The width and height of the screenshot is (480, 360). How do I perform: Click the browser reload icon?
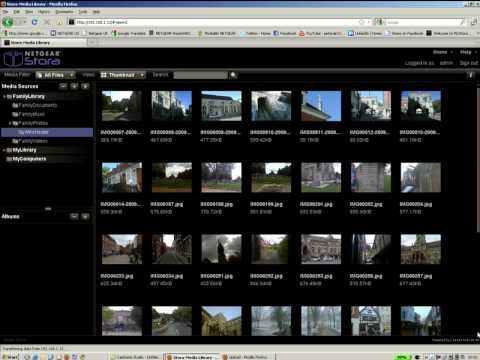point(34,22)
